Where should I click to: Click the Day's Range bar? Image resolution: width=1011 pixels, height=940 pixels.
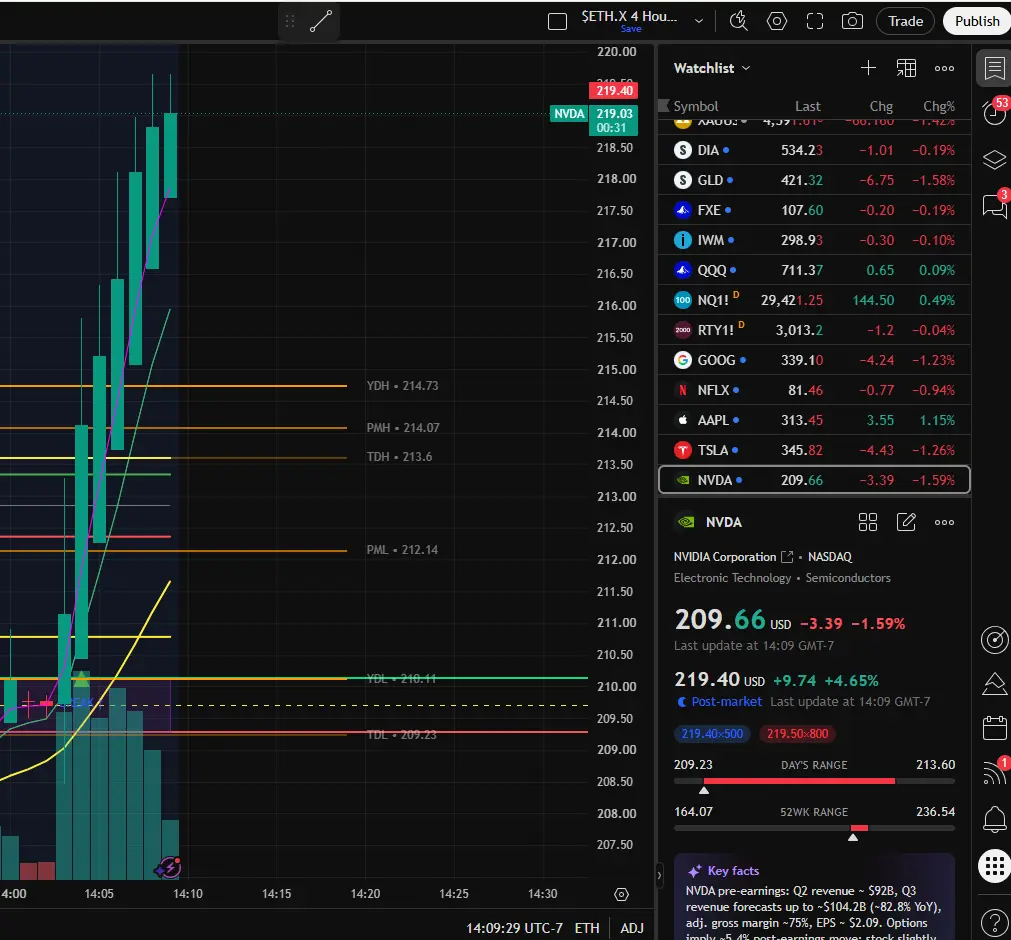814,781
